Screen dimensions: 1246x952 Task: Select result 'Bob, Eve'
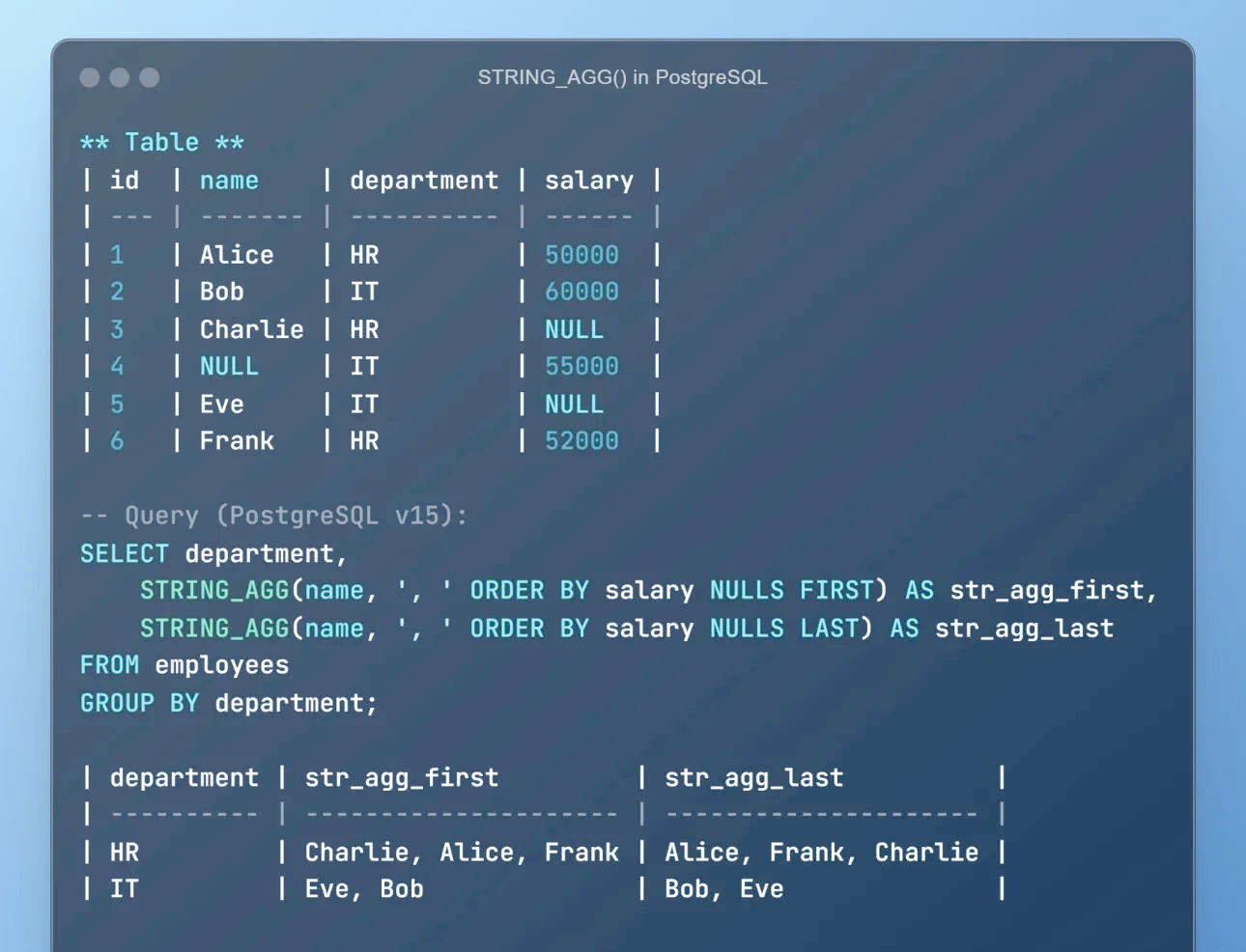coord(723,889)
